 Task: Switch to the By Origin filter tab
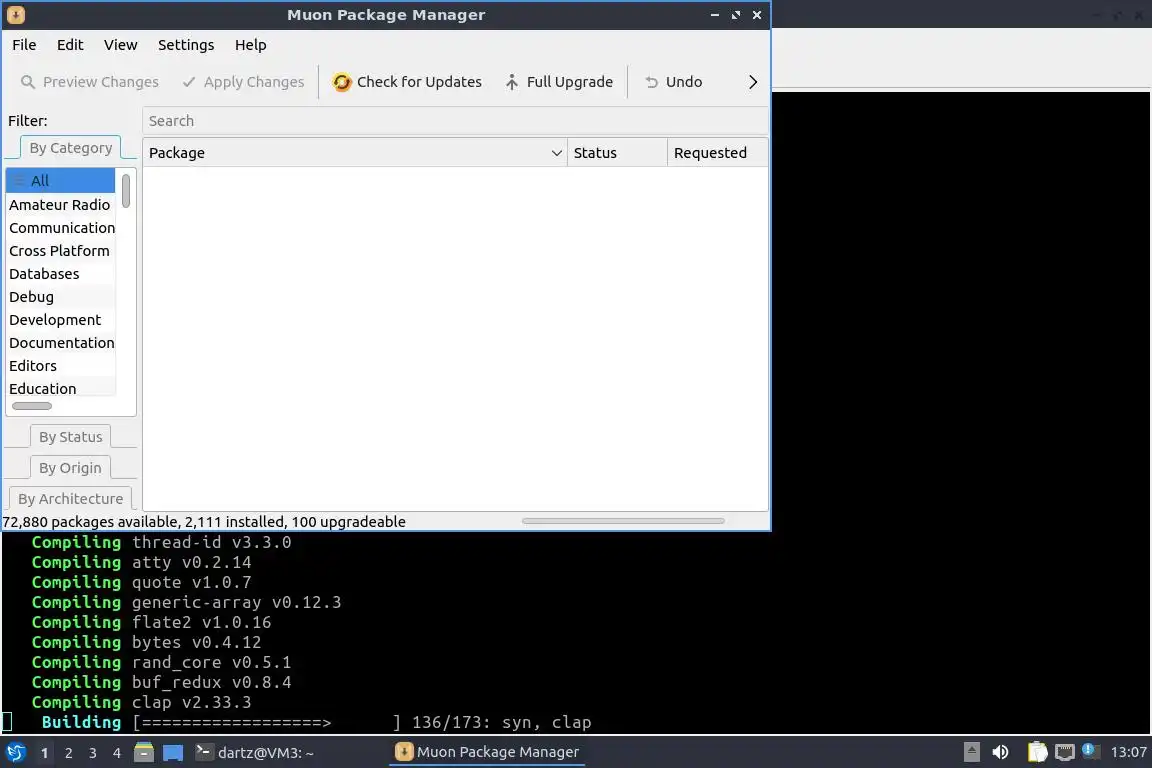71,468
